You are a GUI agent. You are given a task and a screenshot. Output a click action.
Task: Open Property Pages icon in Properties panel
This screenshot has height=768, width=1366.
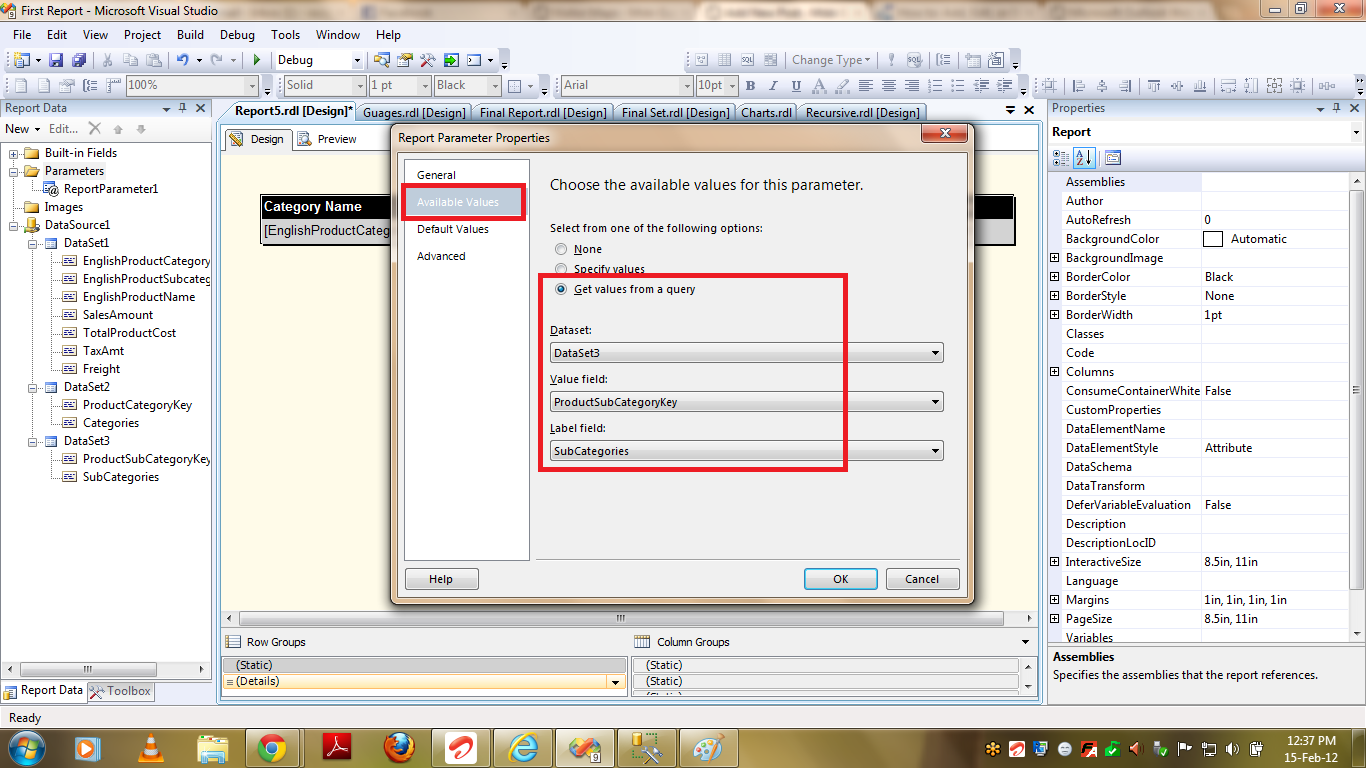[1113, 158]
